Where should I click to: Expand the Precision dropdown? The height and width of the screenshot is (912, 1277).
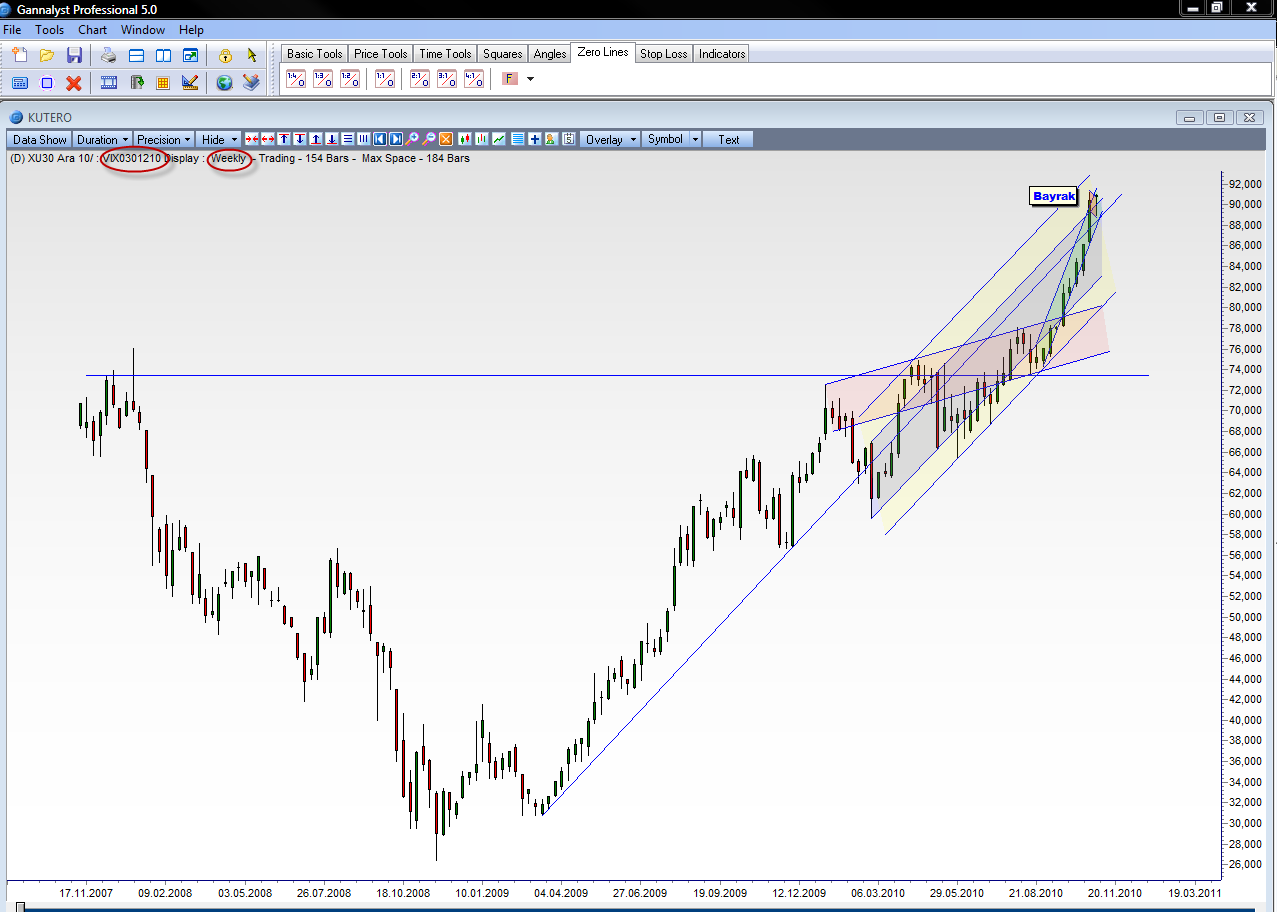[165, 140]
